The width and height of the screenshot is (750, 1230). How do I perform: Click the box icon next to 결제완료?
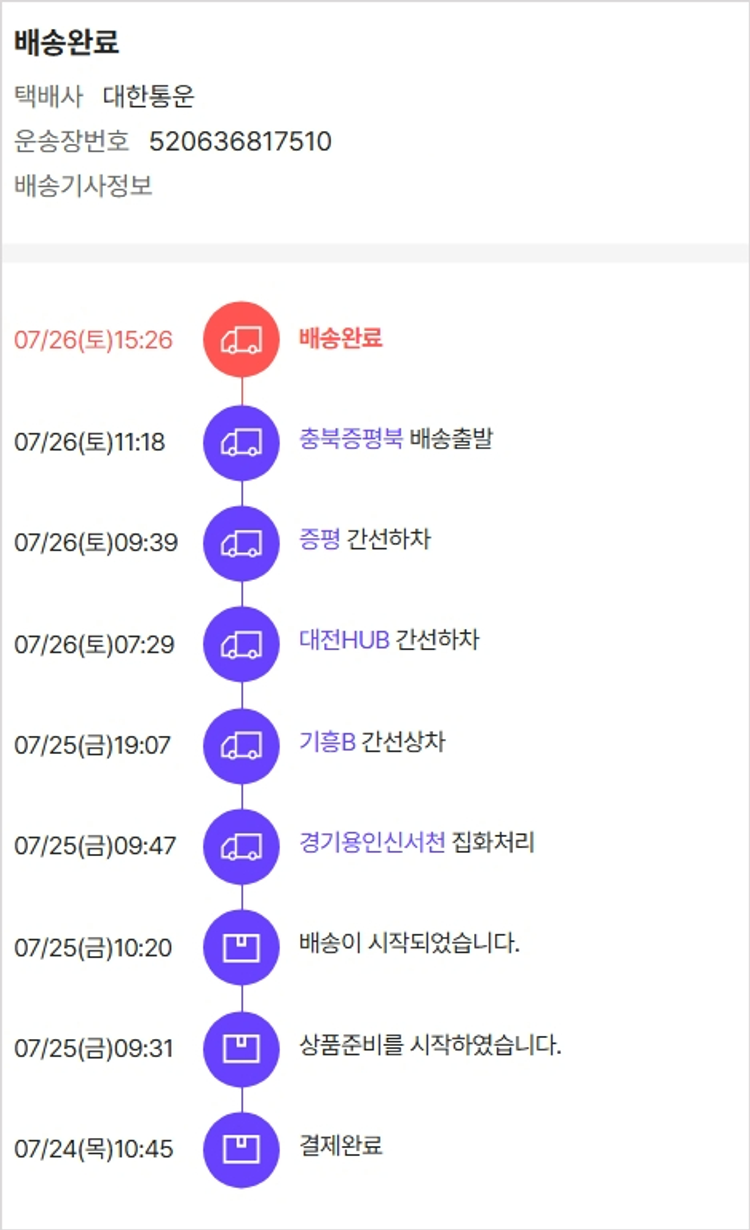[241, 1149]
